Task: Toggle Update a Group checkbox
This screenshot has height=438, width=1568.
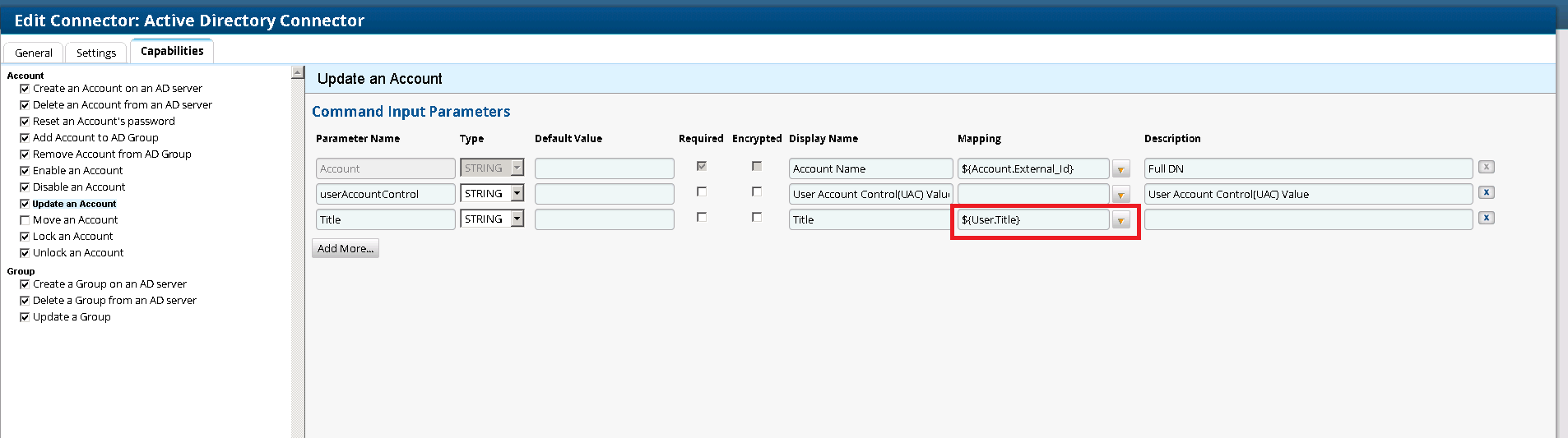Action: (25, 317)
